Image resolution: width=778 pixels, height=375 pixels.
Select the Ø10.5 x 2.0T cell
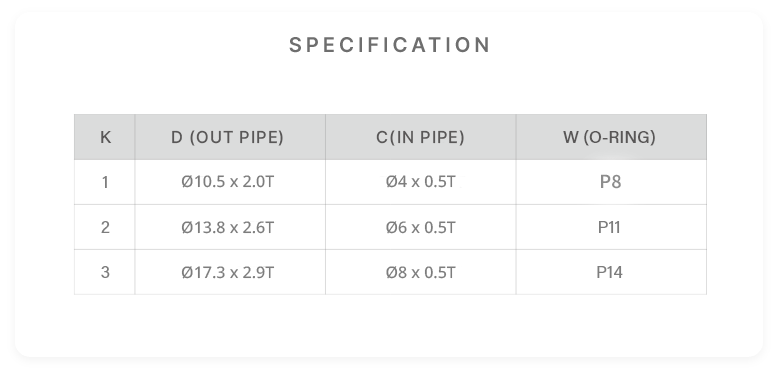[x=230, y=182]
